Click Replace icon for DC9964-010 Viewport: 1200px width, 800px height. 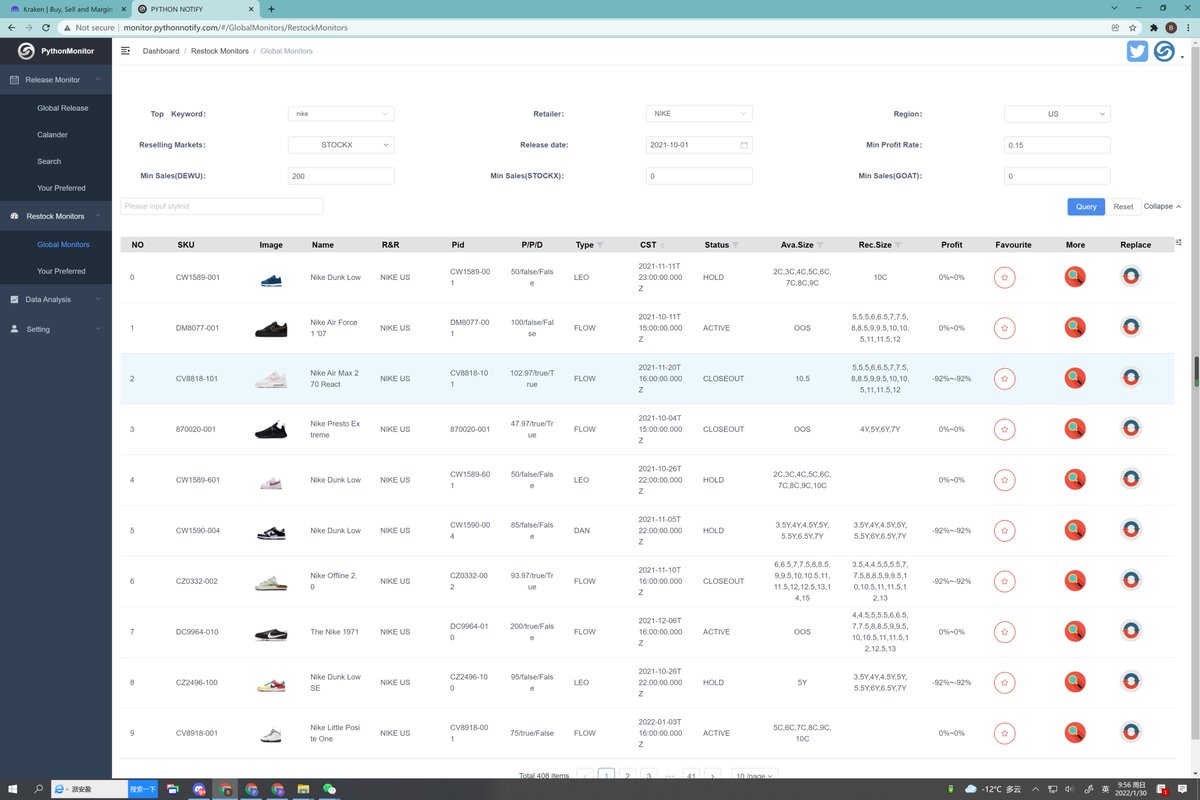click(1131, 631)
